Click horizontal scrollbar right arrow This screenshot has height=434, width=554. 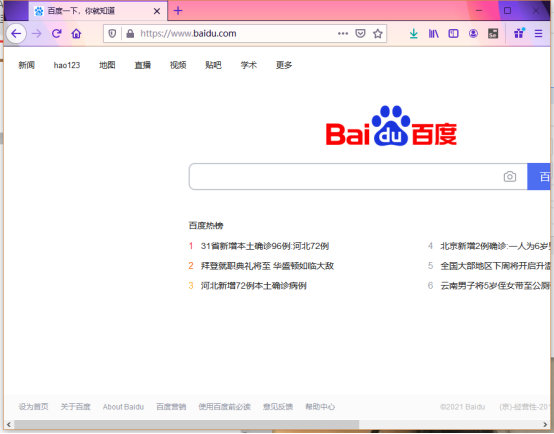[x=545, y=424]
